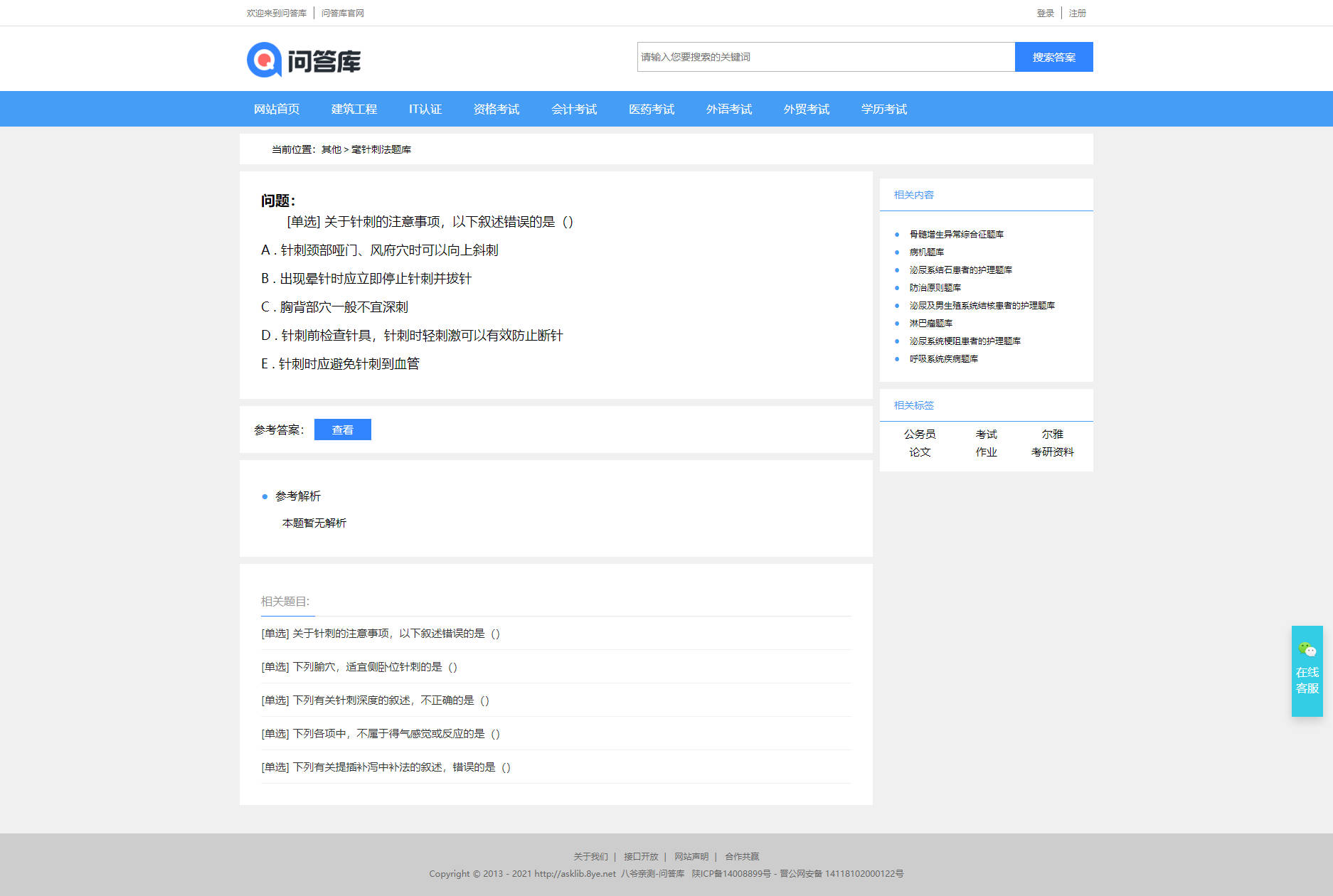Screen dimensions: 1333x896
Task: Click the 注册 link at top
Action: click(1077, 13)
